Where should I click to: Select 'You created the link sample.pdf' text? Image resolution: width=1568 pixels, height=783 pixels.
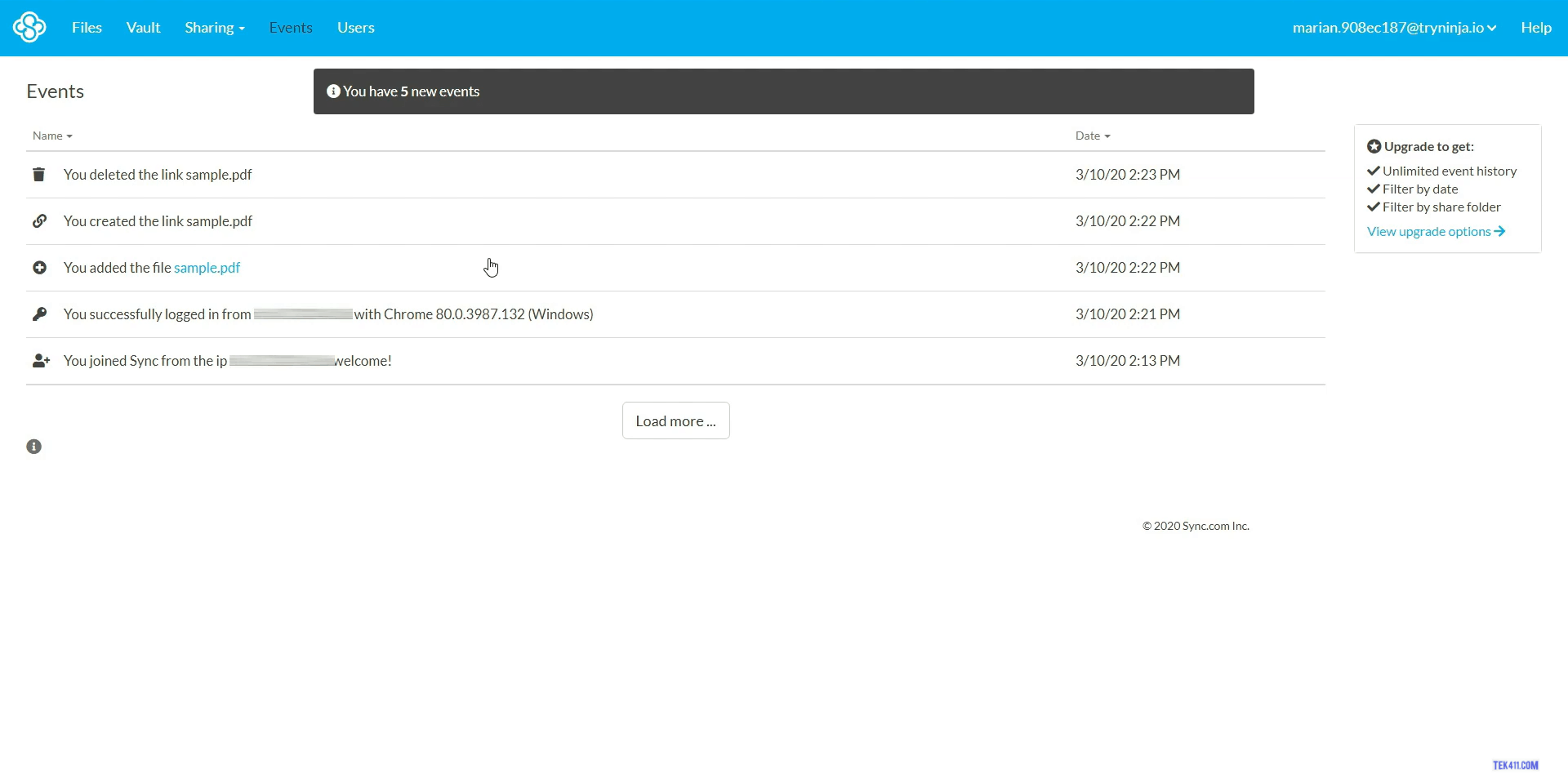coord(158,221)
